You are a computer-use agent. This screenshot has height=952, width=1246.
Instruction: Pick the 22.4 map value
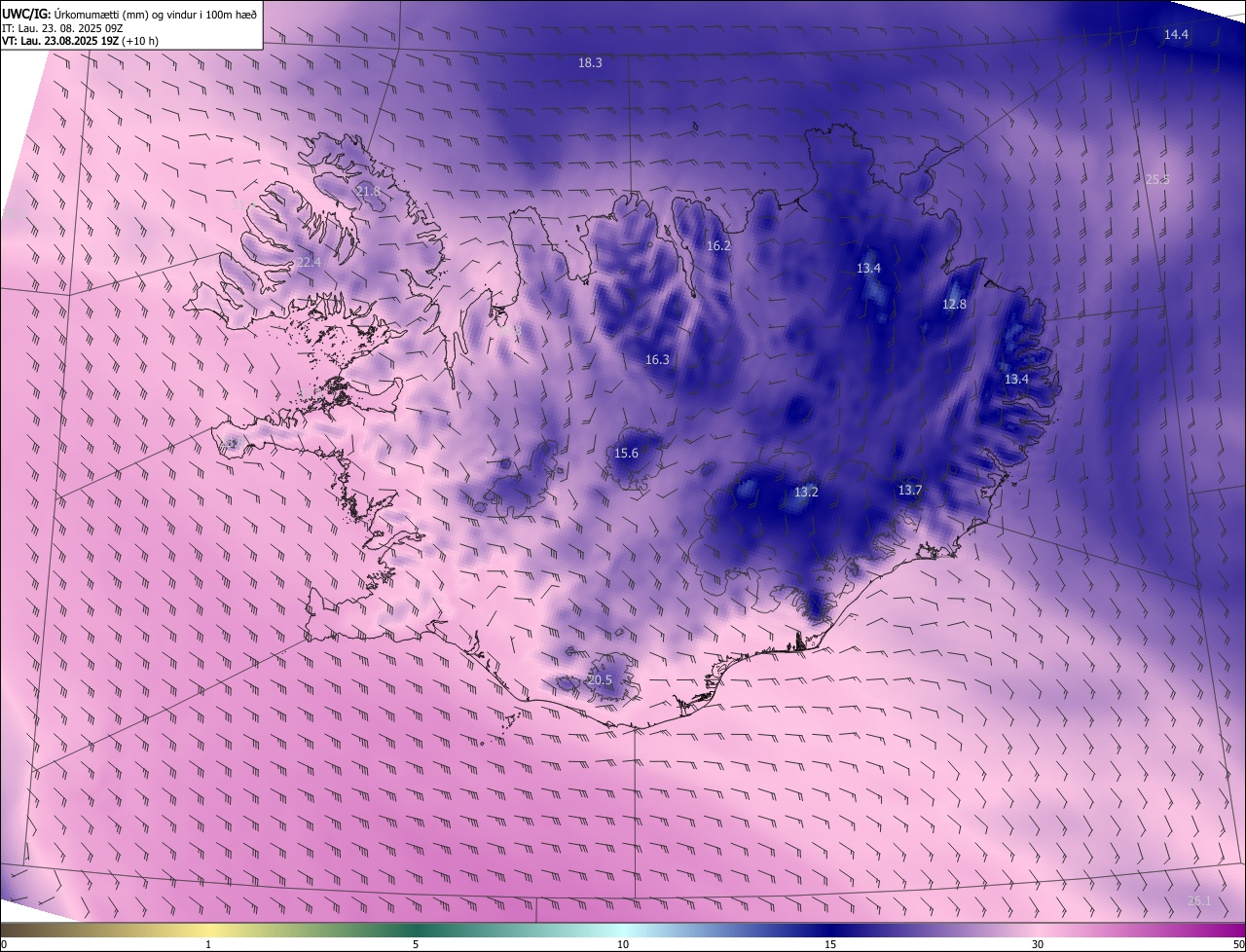(x=309, y=262)
